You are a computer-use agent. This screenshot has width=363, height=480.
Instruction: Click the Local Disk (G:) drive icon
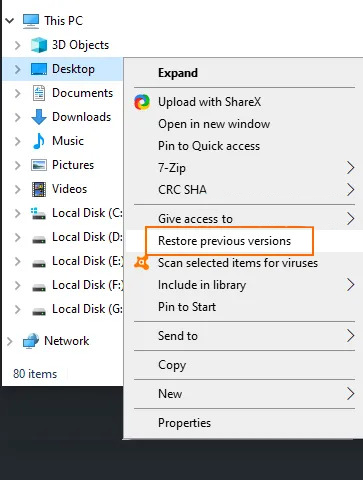point(39,311)
